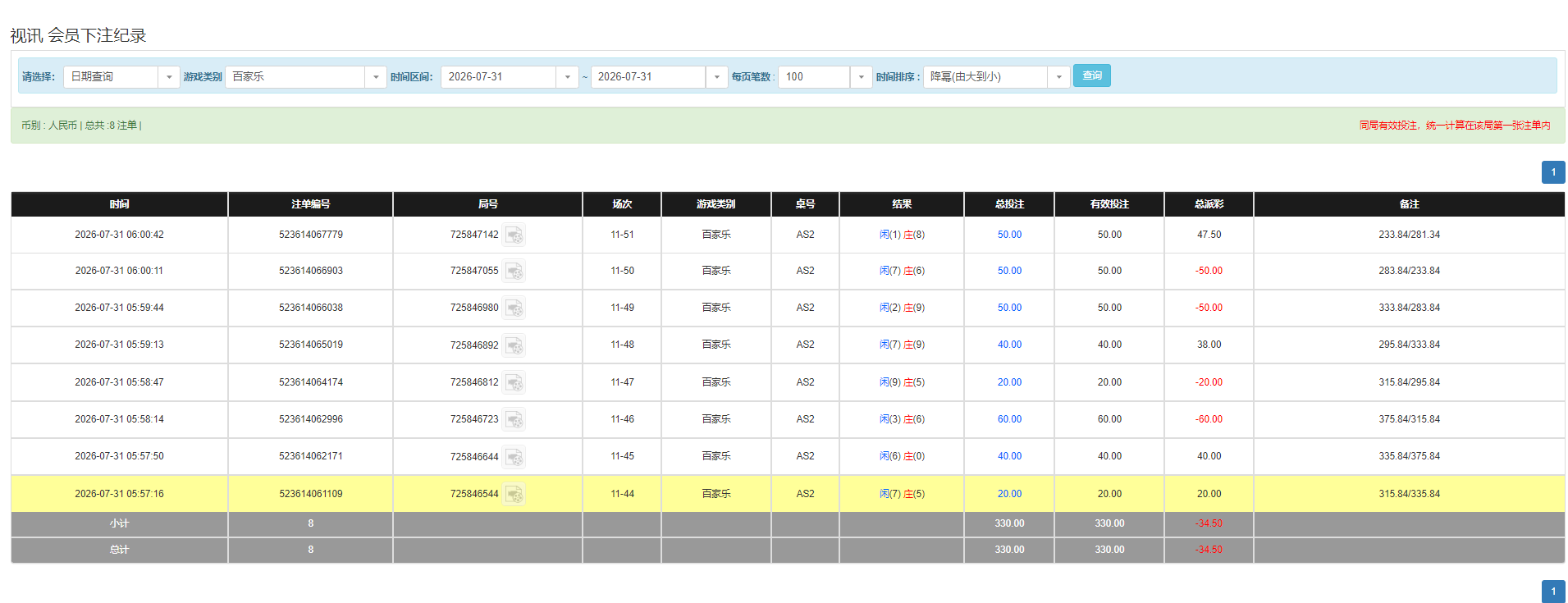Click total bet 60.00 link for 523614062996
Viewport: 1568px width, 603px height.
click(1009, 419)
